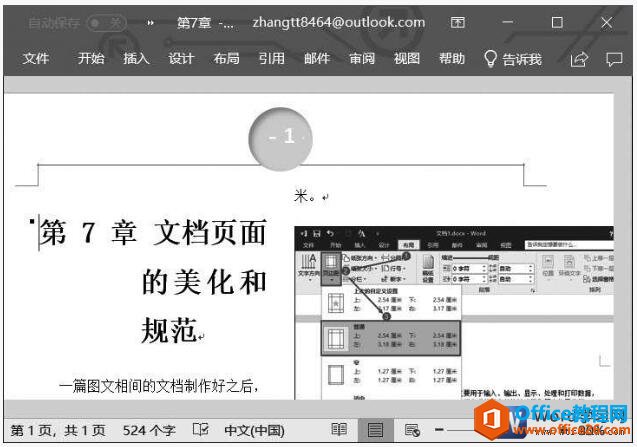This screenshot has width=637, height=447.
Task: Click the Share icon
Action: click(x=579, y=59)
